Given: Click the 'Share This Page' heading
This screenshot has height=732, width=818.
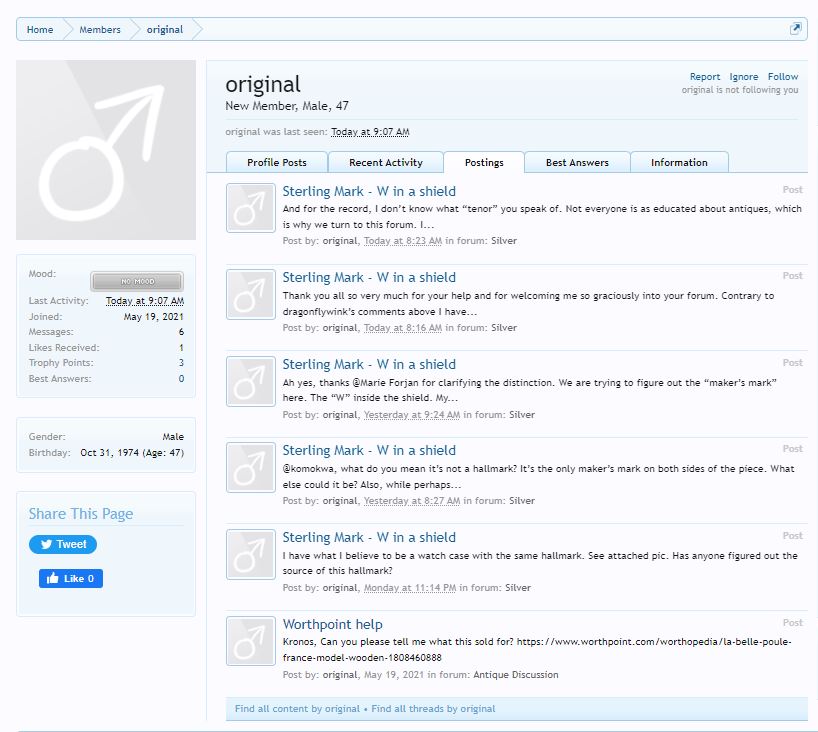Looking at the screenshot, I should pyautogui.click(x=81, y=514).
